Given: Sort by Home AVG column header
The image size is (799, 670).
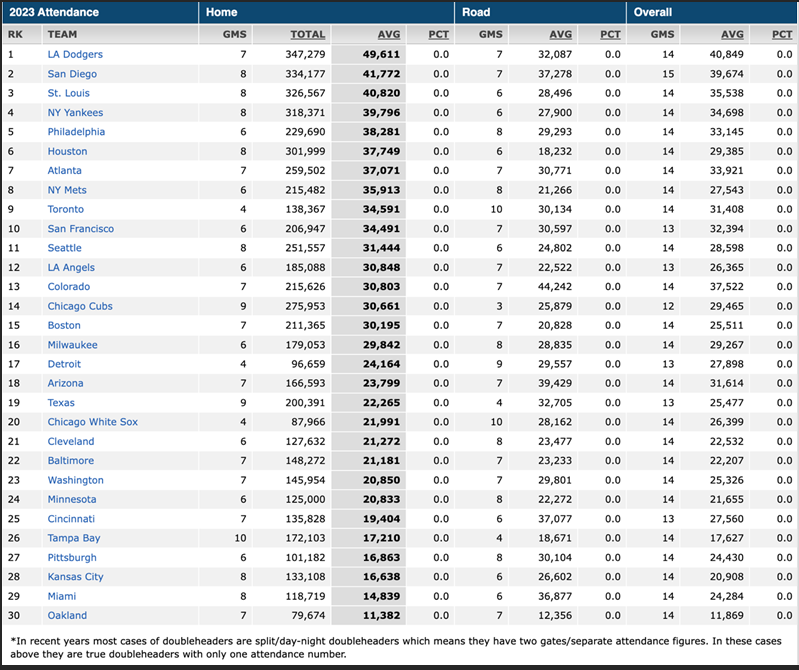Looking at the screenshot, I should point(389,35).
